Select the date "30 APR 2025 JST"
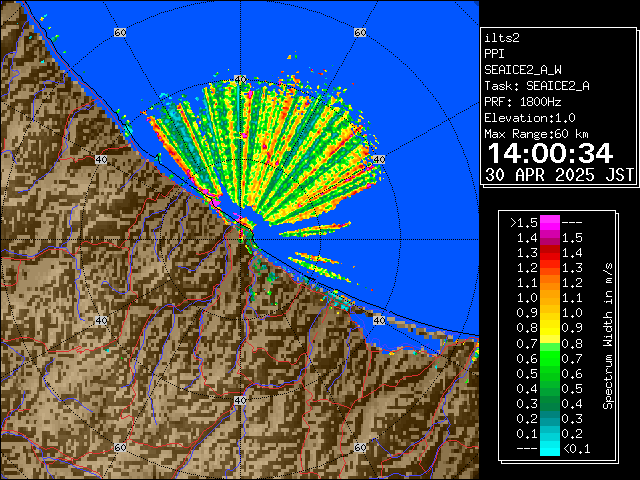The image size is (640, 480). 560,175
